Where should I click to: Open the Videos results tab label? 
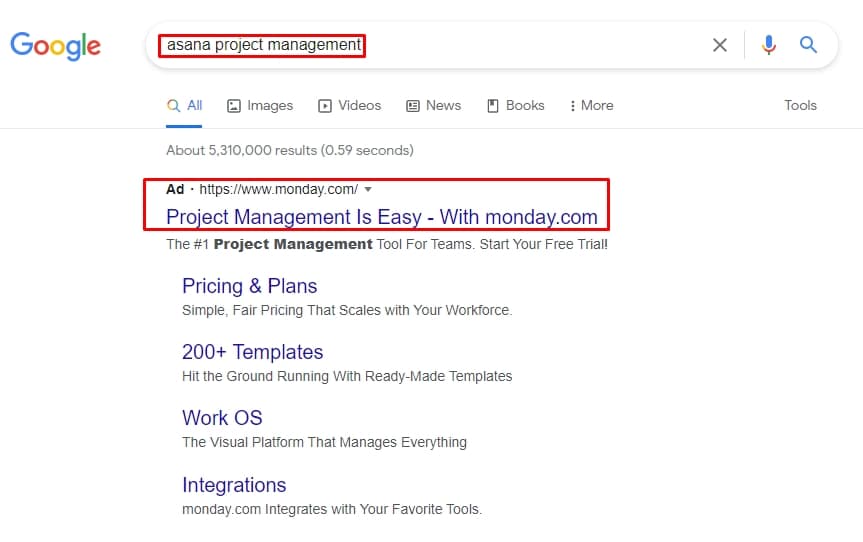coord(359,106)
